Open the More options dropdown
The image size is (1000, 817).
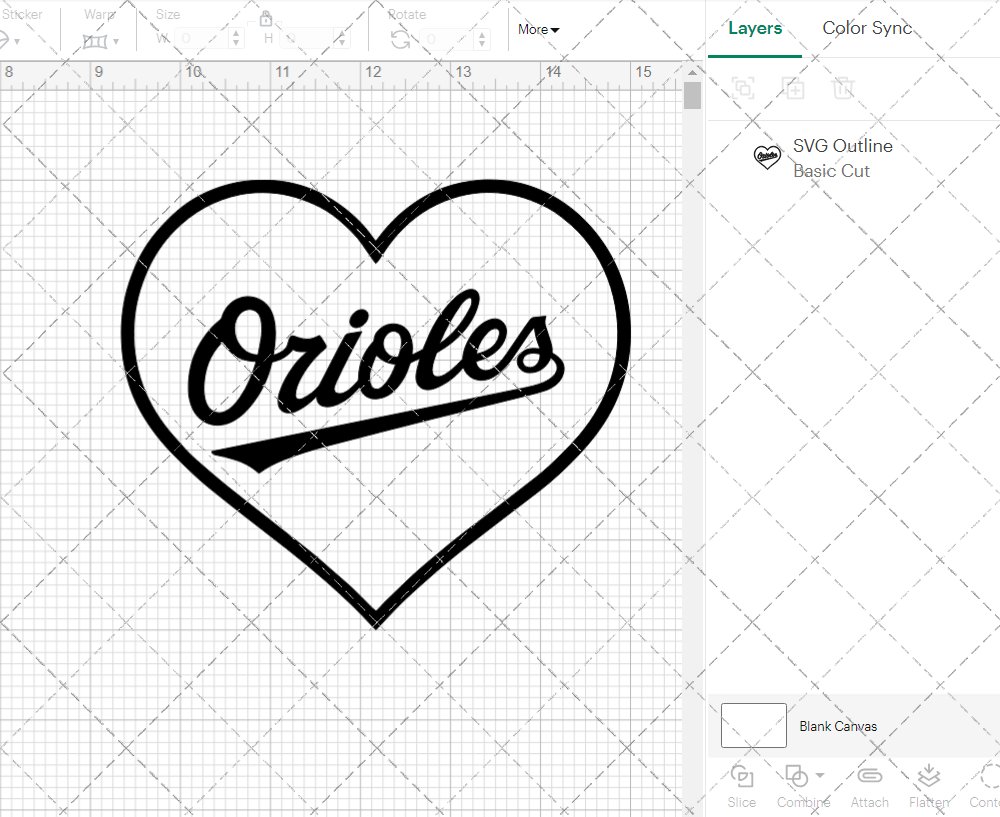pos(538,30)
